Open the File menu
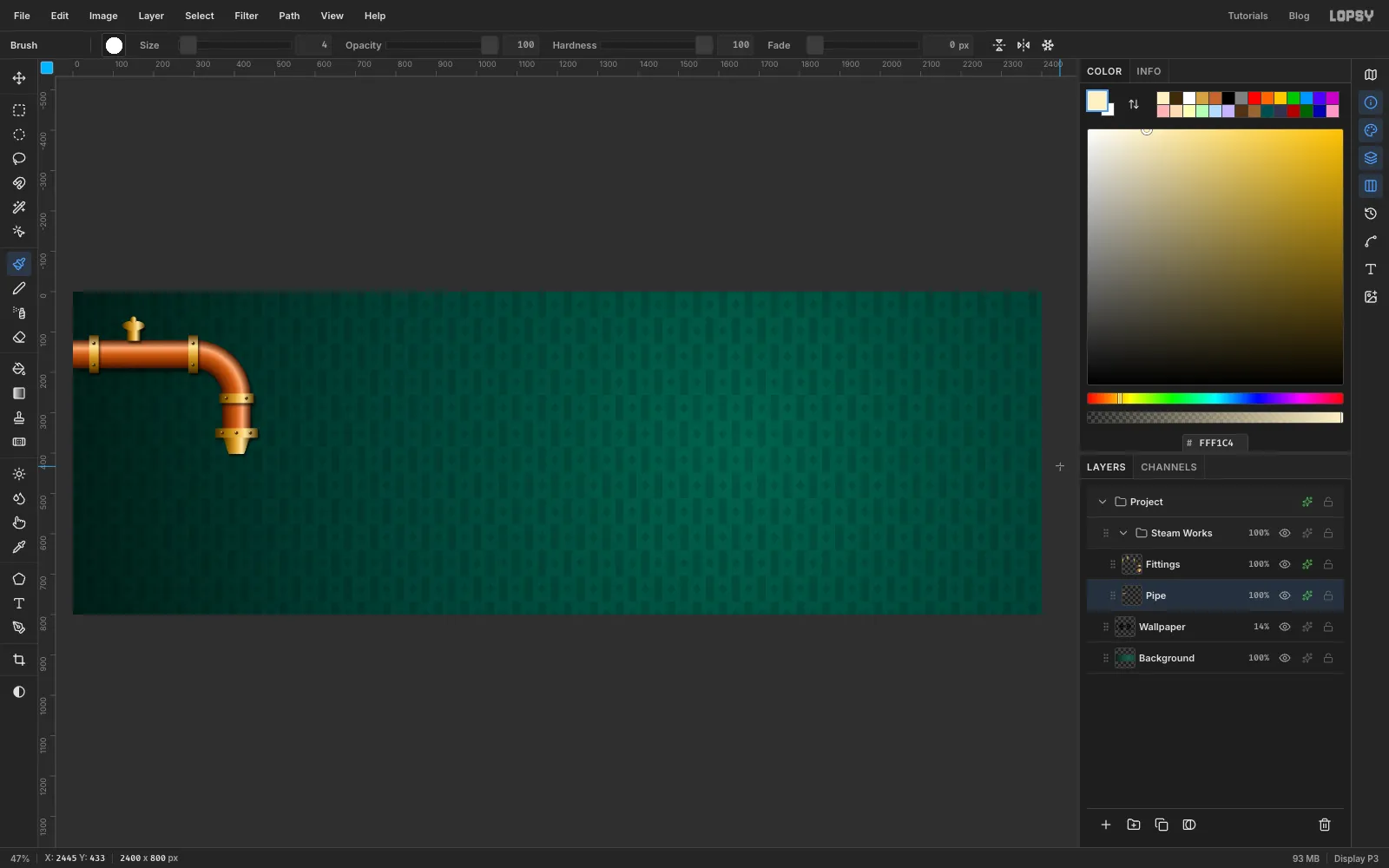This screenshot has height=868, width=1389. tap(22, 16)
